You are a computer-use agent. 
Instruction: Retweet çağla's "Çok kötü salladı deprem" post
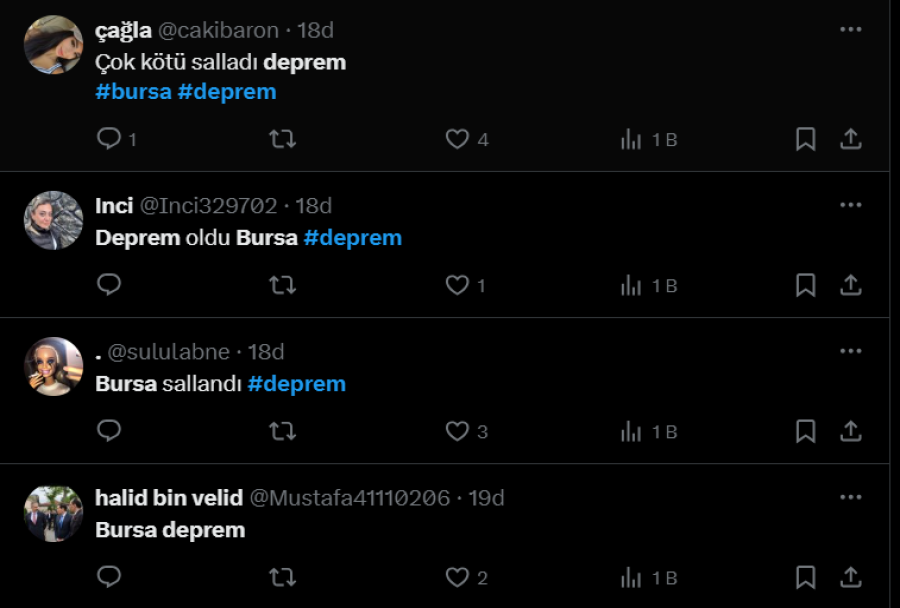click(282, 139)
